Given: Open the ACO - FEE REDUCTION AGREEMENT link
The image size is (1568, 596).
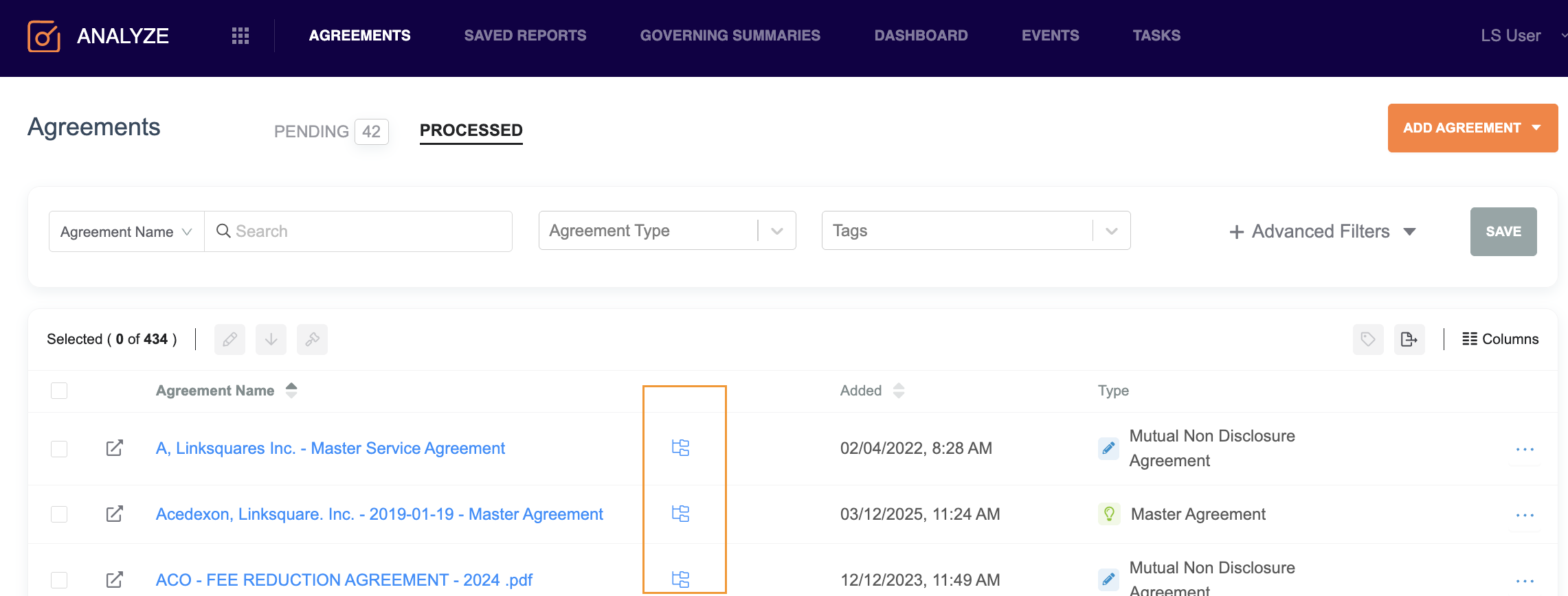Looking at the screenshot, I should pyautogui.click(x=344, y=580).
